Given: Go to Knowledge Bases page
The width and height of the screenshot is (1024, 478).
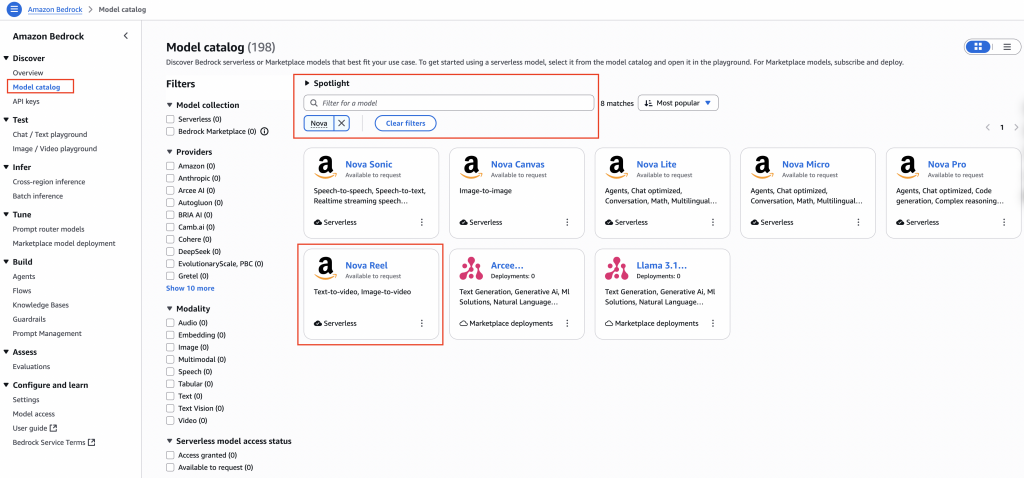Looking at the screenshot, I should pyautogui.click(x=40, y=305).
